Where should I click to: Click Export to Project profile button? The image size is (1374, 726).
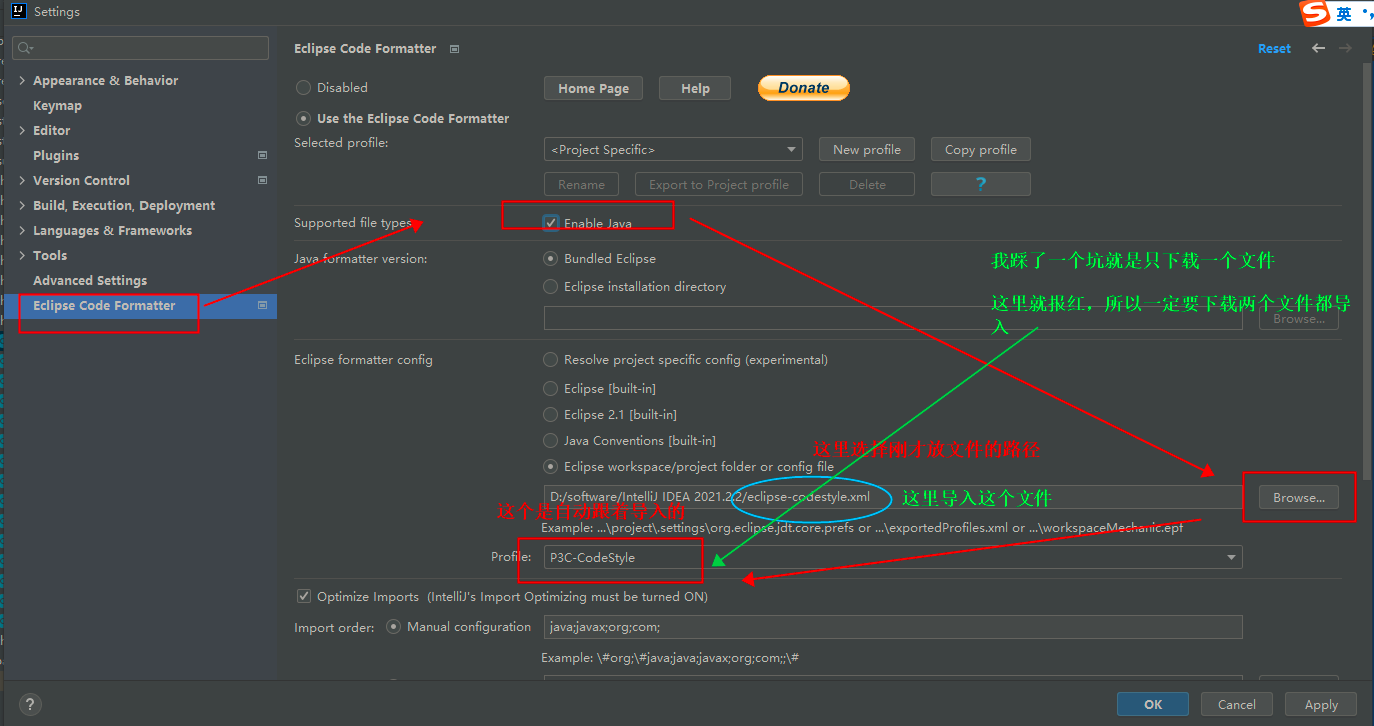point(719,184)
